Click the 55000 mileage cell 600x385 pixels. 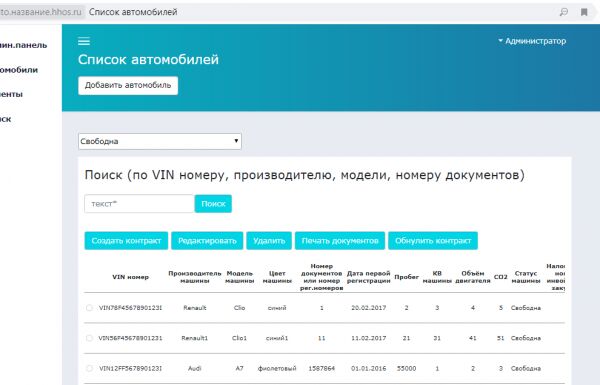pyautogui.click(x=406, y=368)
